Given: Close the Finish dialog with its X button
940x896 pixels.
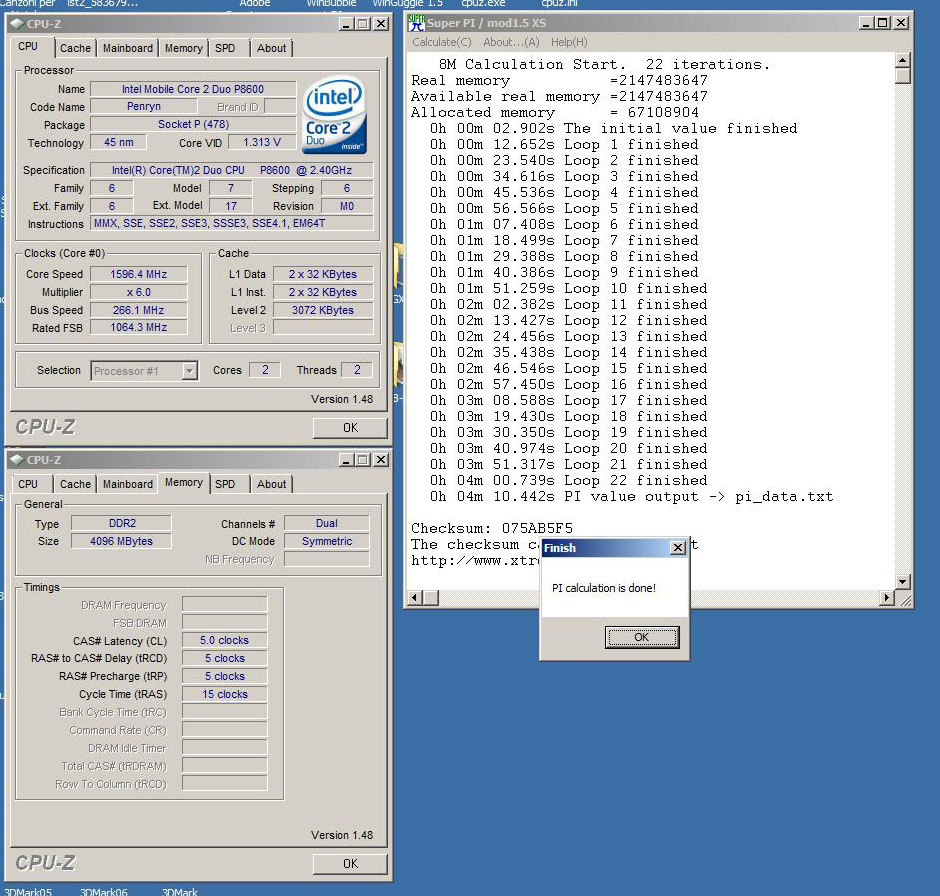Looking at the screenshot, I should [x=677, y=548].
